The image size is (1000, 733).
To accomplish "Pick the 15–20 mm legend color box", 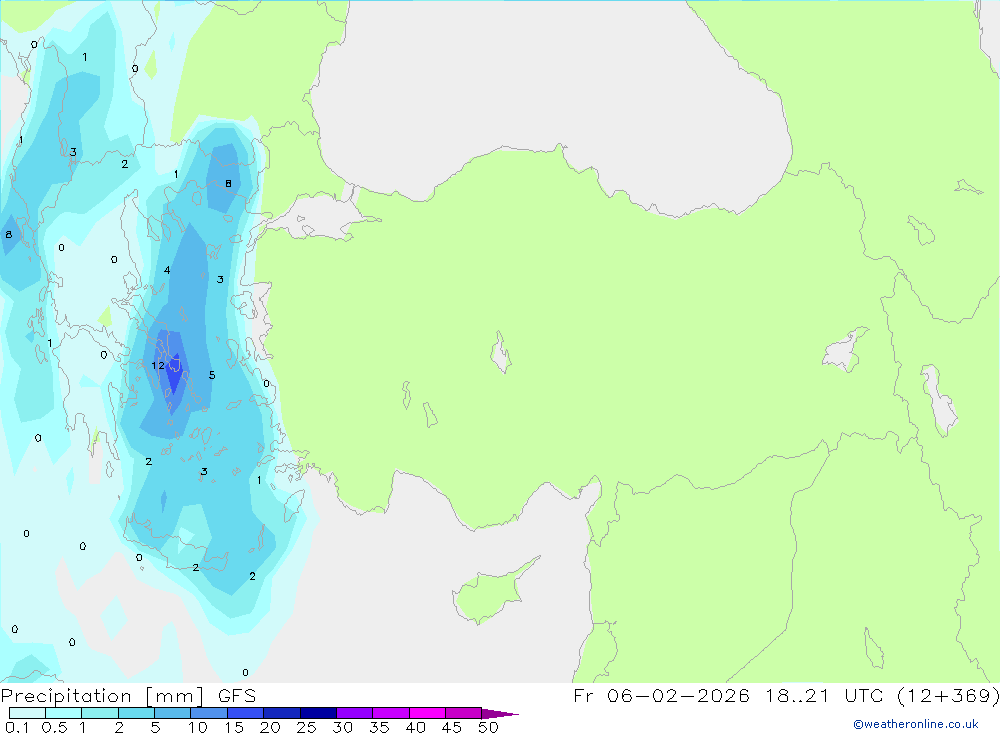I will tap(246, 713).
